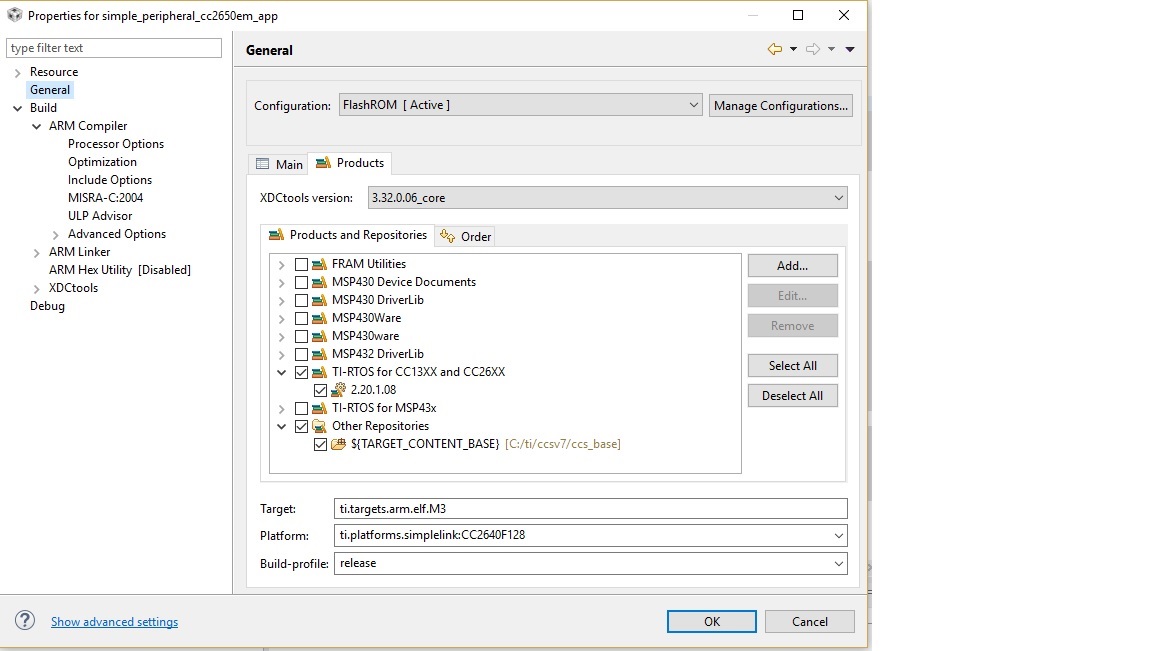Open the Configuration dropdown
Image resolution: width=1152 pixels, height=651 pixels.
(x=521, y=105)
